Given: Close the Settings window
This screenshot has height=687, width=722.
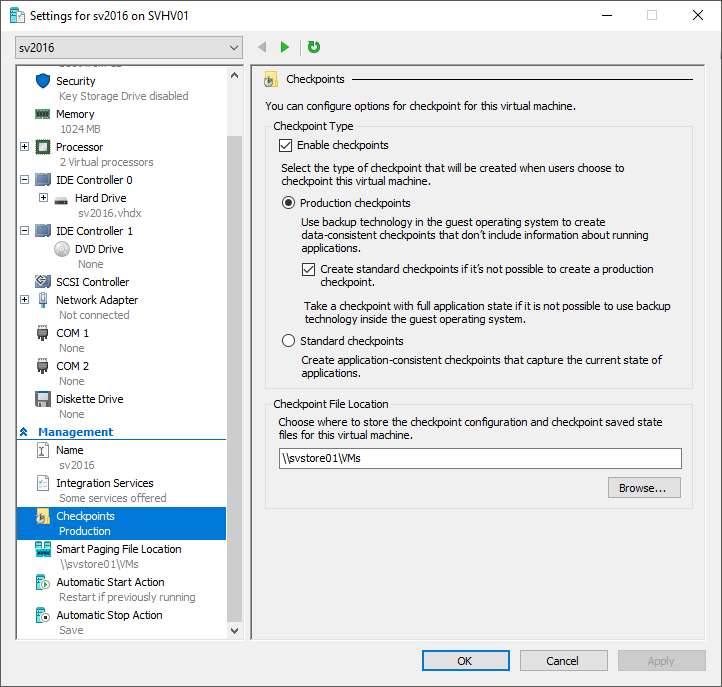Looking at the screenshot, I should 698,15.
